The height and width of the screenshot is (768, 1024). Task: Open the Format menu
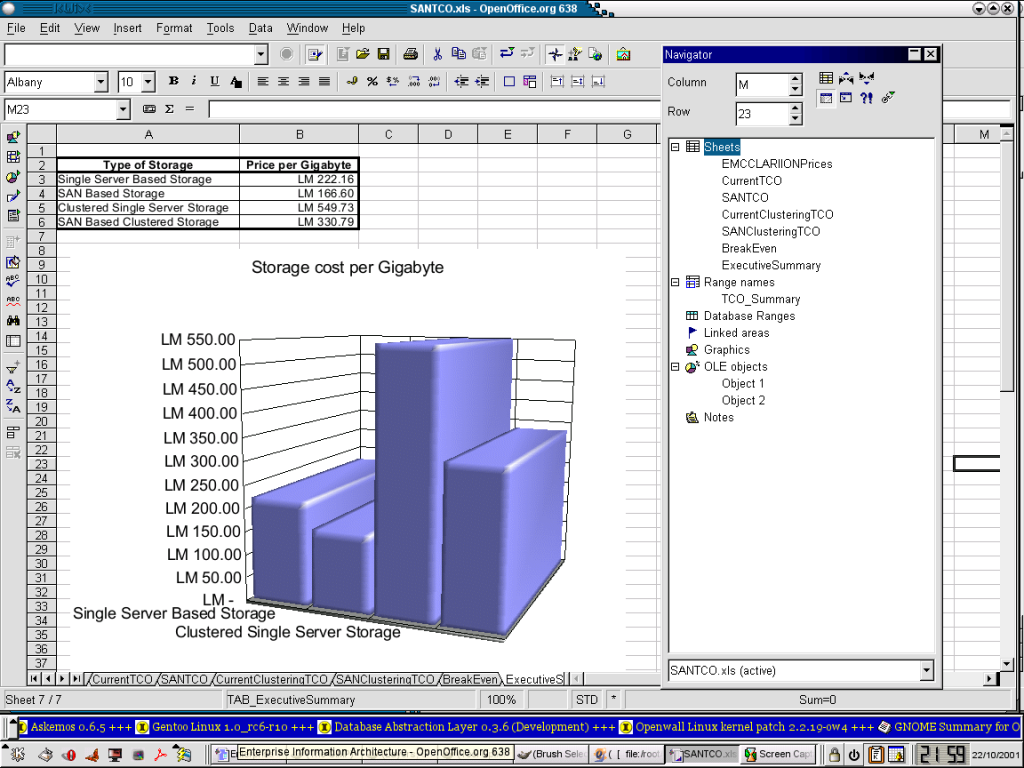[174, 28]
